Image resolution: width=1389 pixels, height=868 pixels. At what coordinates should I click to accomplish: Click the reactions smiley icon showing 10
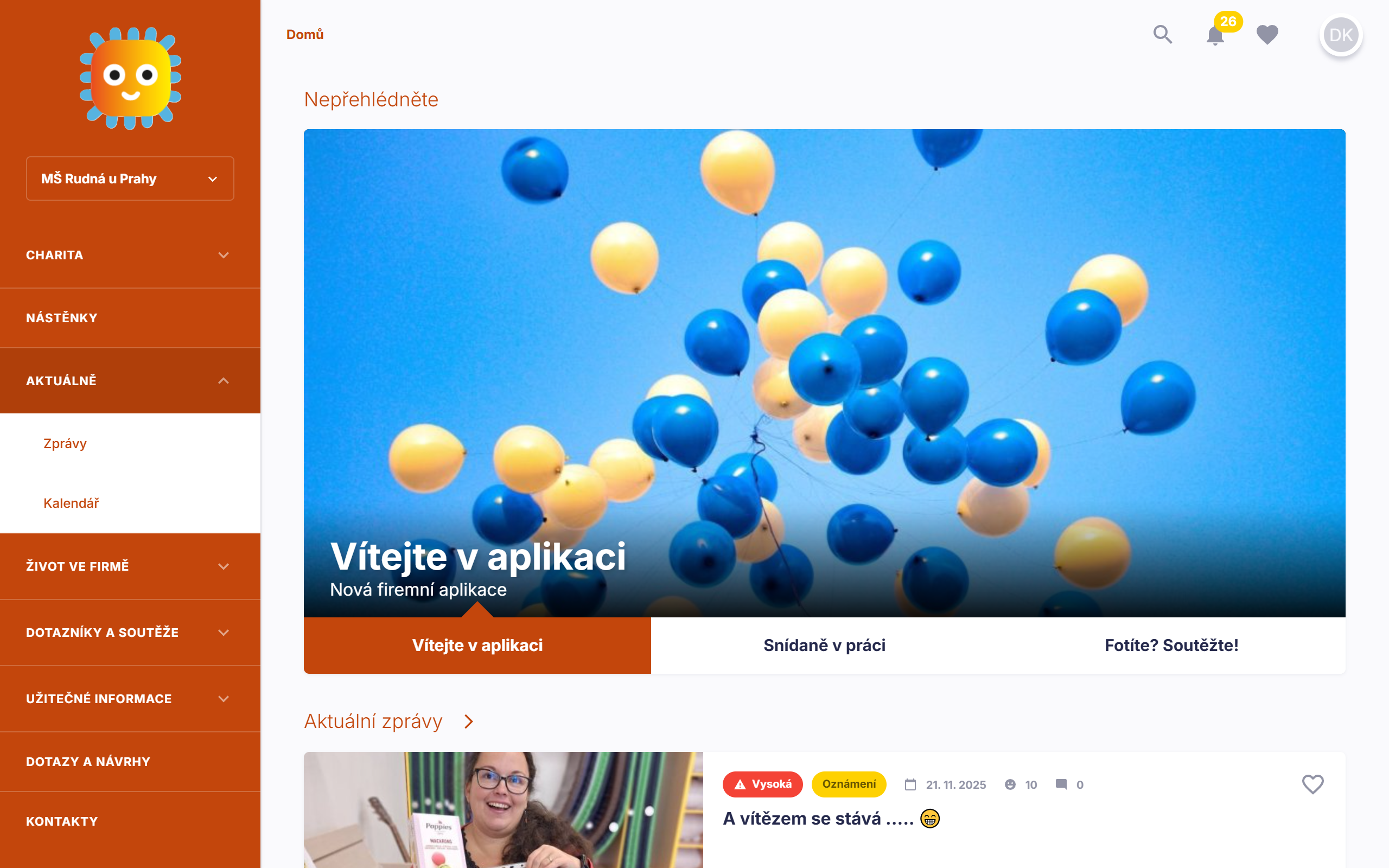click(1010, 784)
